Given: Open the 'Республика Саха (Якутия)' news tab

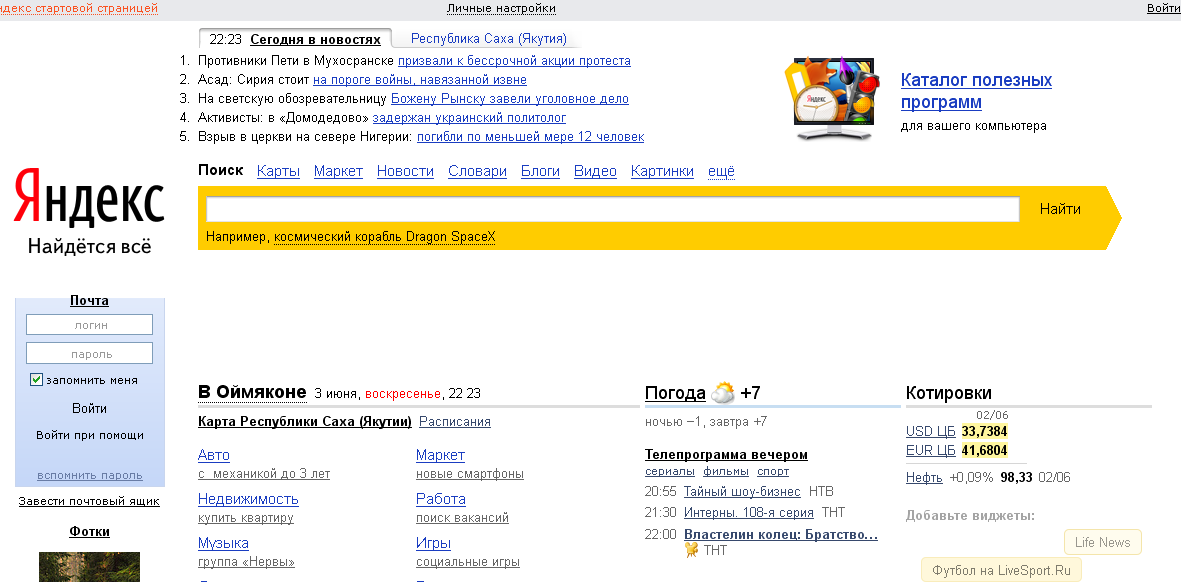Looking at the screenshot, I should [x=489, y=39].
